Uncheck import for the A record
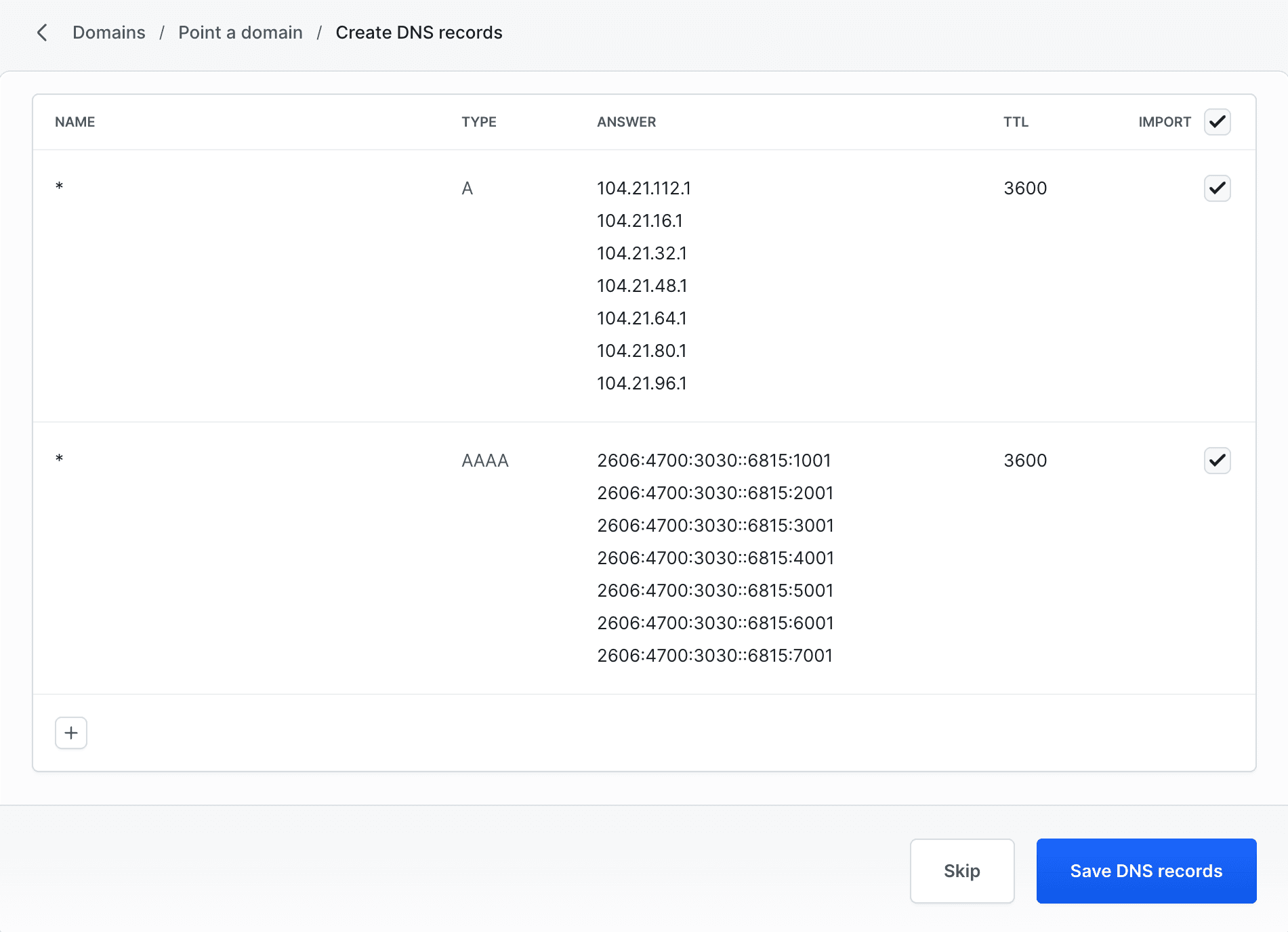 [1217, 188]
